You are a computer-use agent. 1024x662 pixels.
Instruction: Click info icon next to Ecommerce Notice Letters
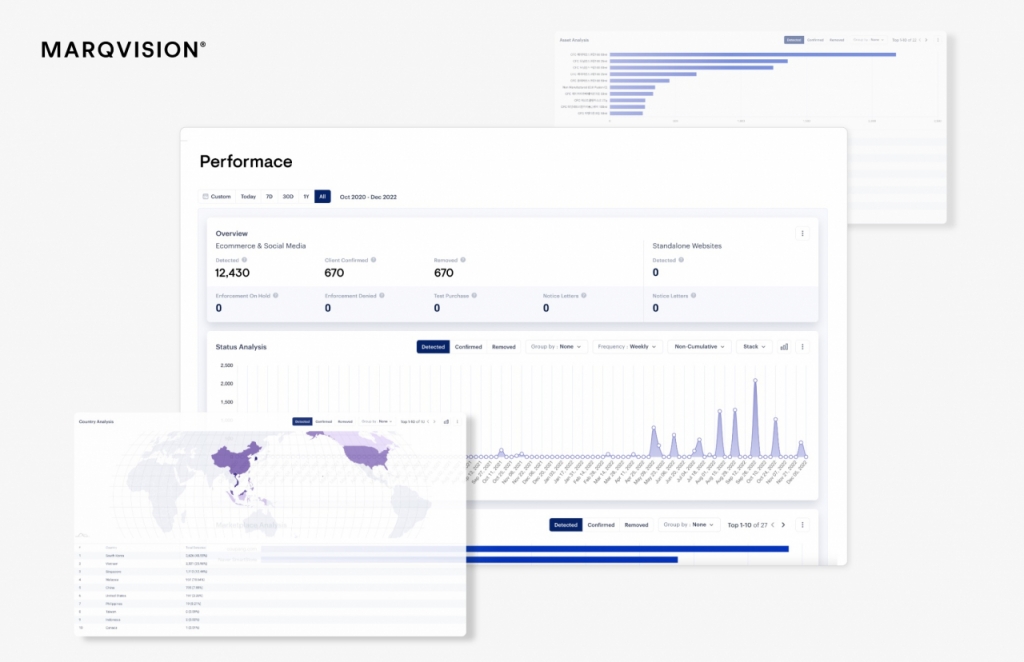pyautogui.click(x=584, y=296)
